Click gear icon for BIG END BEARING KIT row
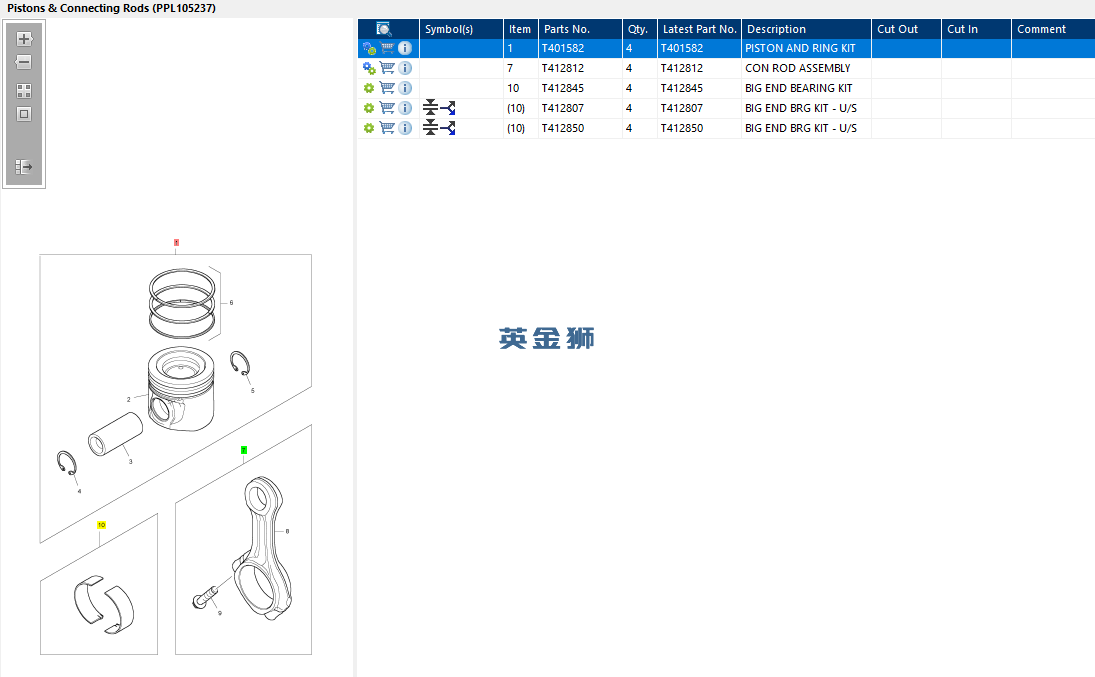1095x677 pixels. 369,88
